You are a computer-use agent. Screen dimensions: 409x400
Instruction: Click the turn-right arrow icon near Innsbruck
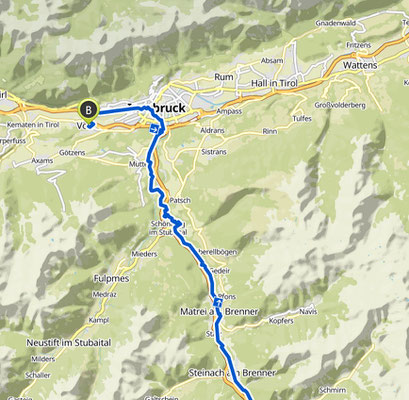[154, 128]
